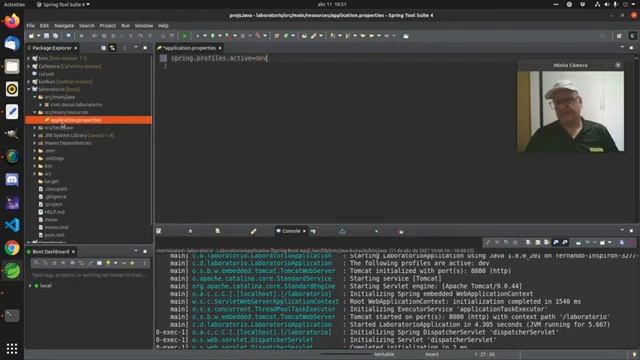The image size is (640, 360).
Task: Click the Activities button in top bar
Action: 14,4
